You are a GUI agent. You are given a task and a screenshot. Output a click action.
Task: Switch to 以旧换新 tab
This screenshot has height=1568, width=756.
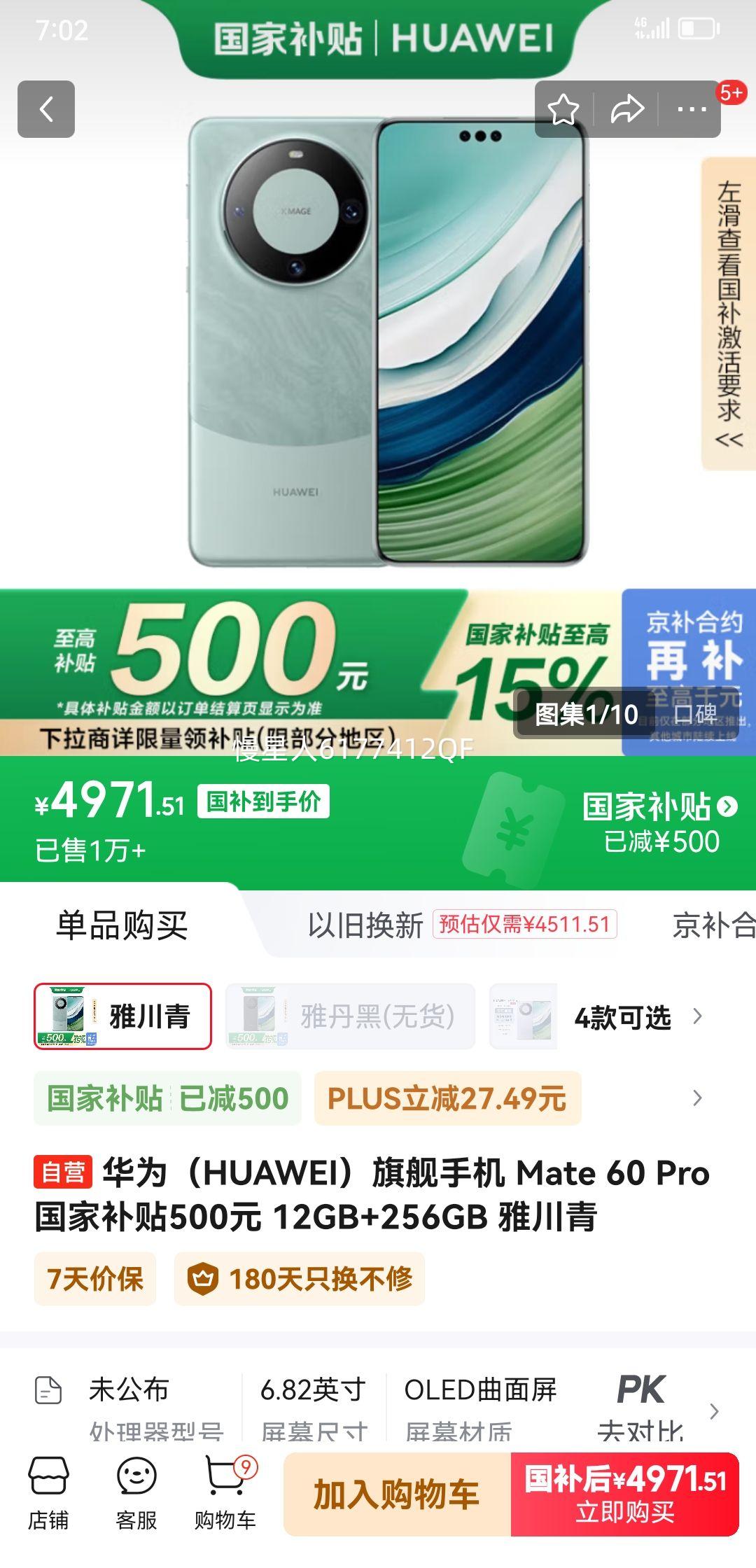[365, 925]
